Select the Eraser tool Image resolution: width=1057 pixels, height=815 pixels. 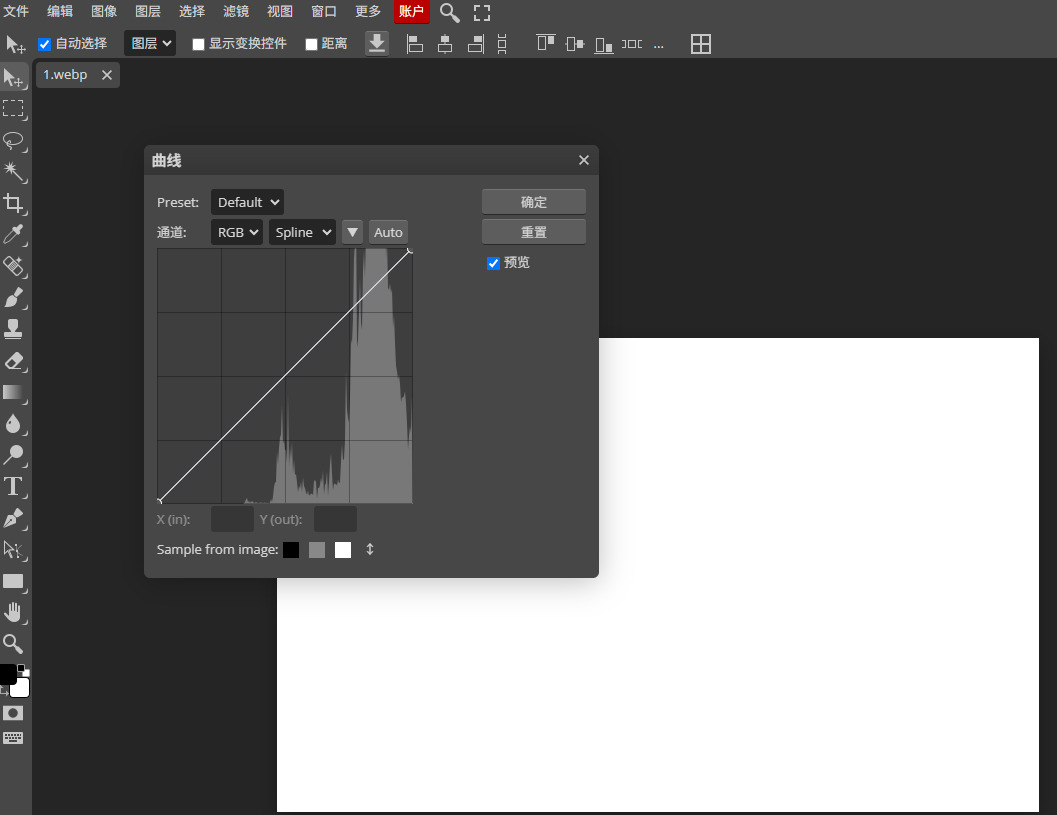14,361
